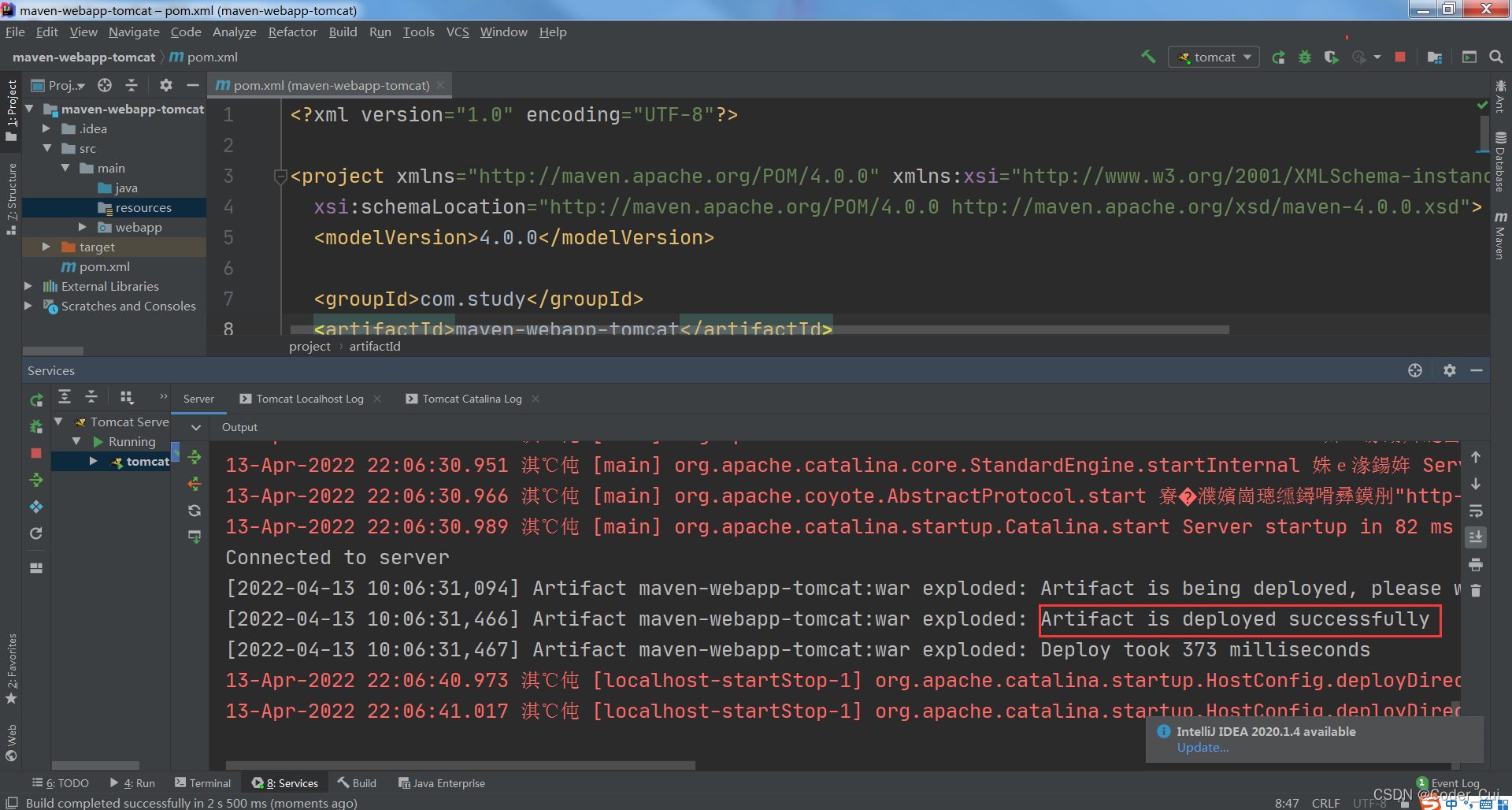
Task: Expand the webapp folder
Action: (83, 227)
